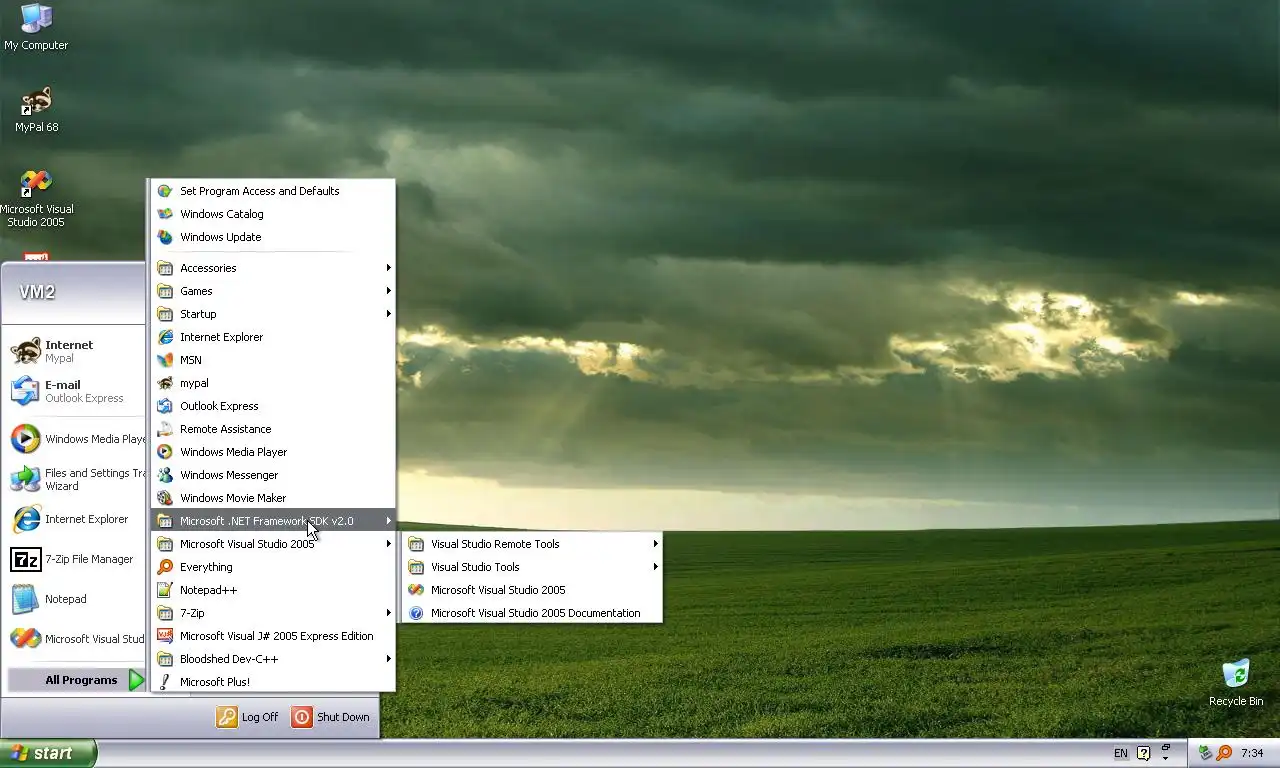This screenshot has height=768, width=1280.
Task: Click the Outlook Express icon in programs list
Action: 165,406
